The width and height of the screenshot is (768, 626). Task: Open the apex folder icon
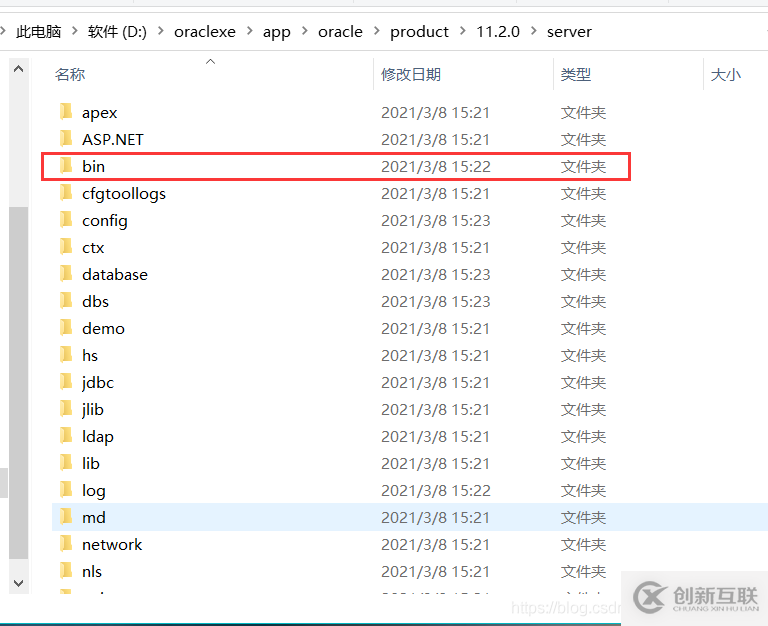tap(66, 112)
